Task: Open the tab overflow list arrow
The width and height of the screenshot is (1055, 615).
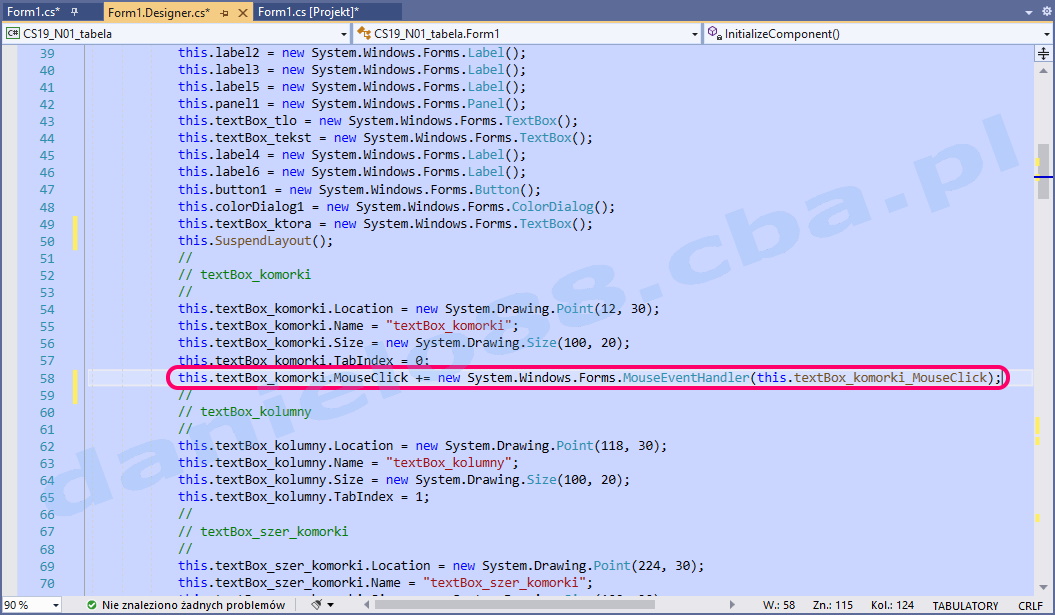Action: [x=1026, y=12]
